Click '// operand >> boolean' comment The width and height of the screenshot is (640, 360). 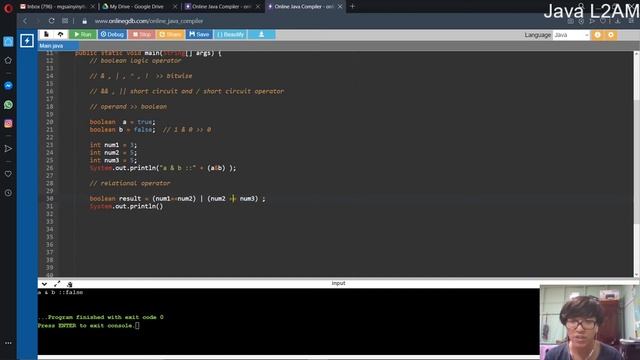coord(128,107)
